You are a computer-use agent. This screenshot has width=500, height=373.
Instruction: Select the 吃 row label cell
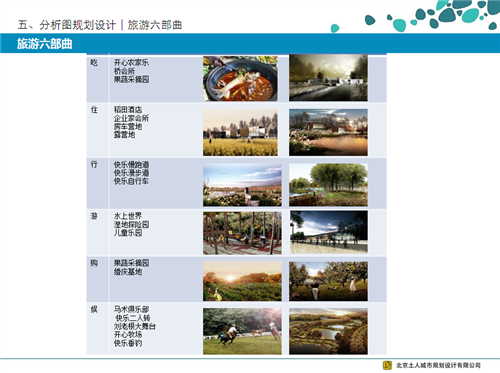pos(97,79)
